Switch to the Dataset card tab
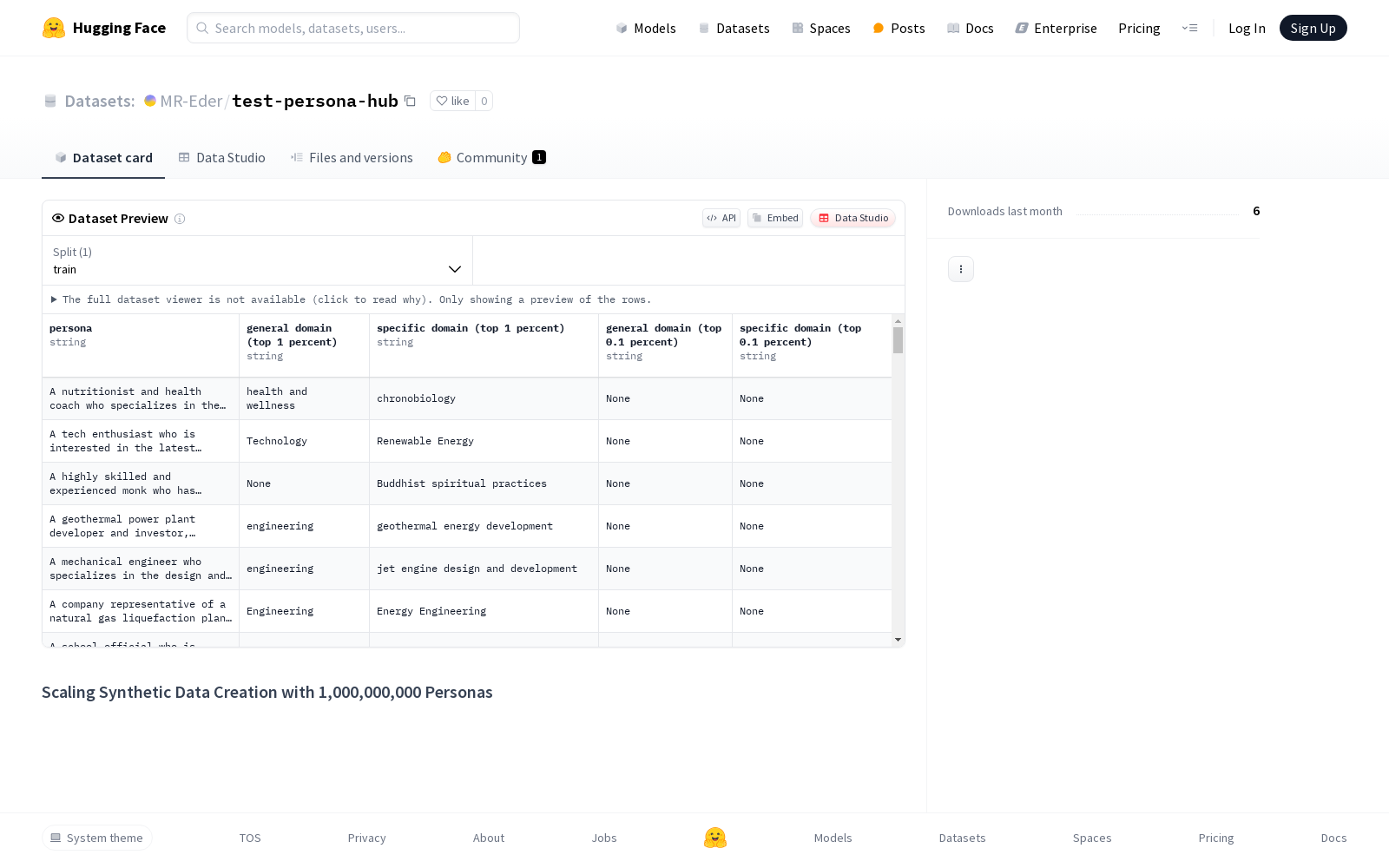1389x868 pixels. 103,157
